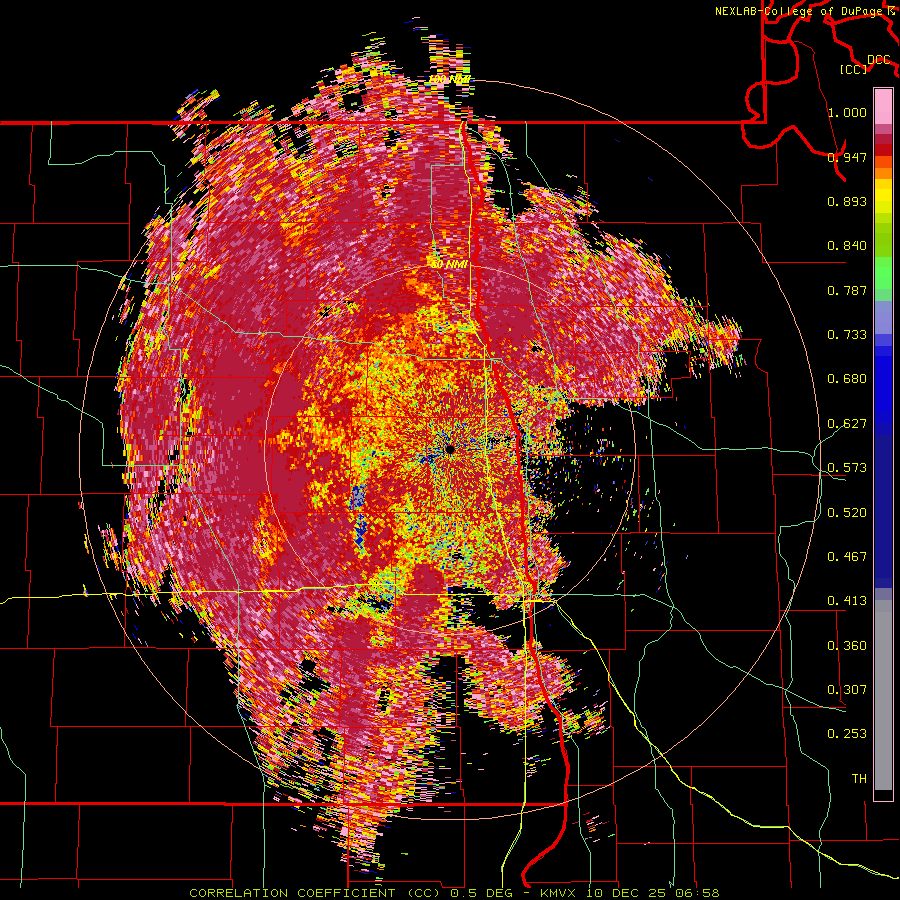Select the 0.840 scale value

point(847,246)
